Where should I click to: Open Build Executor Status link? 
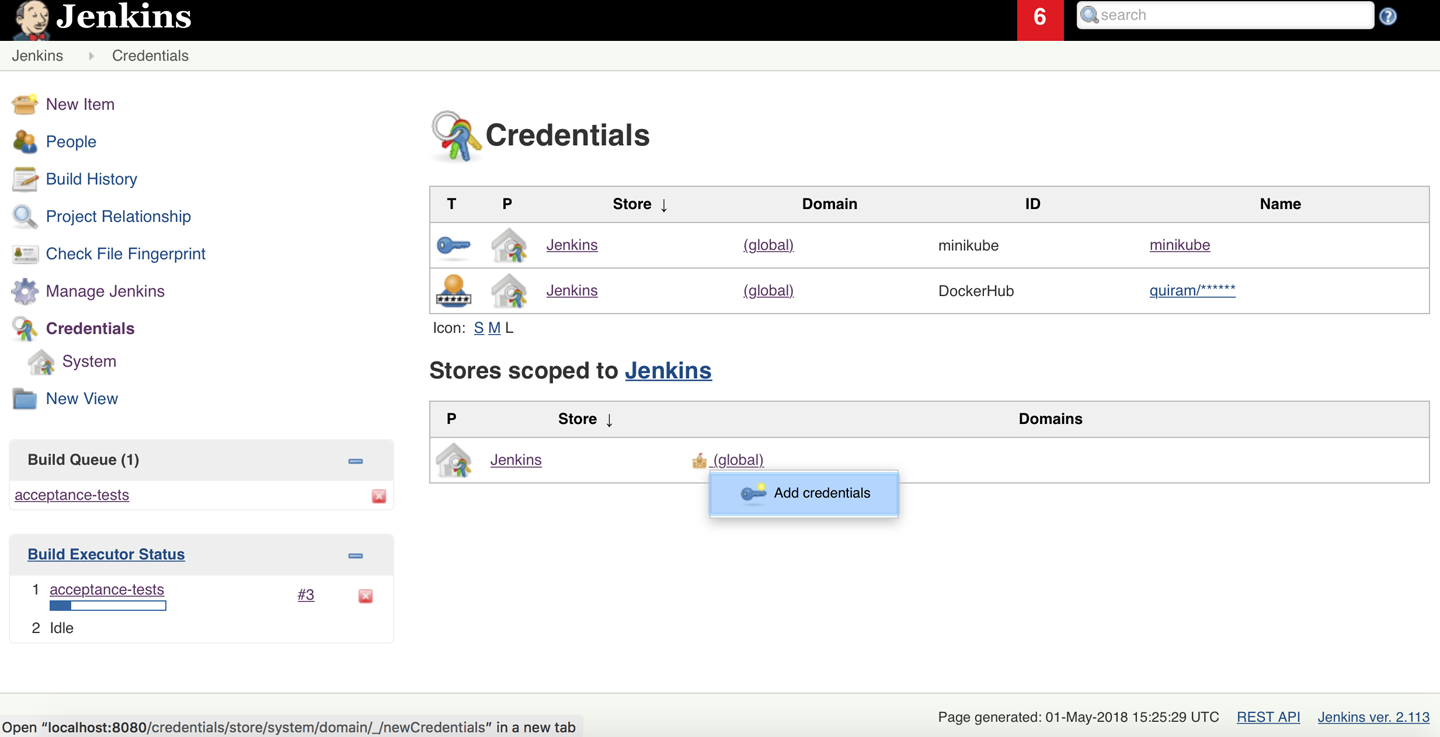(x=106, y=554)
